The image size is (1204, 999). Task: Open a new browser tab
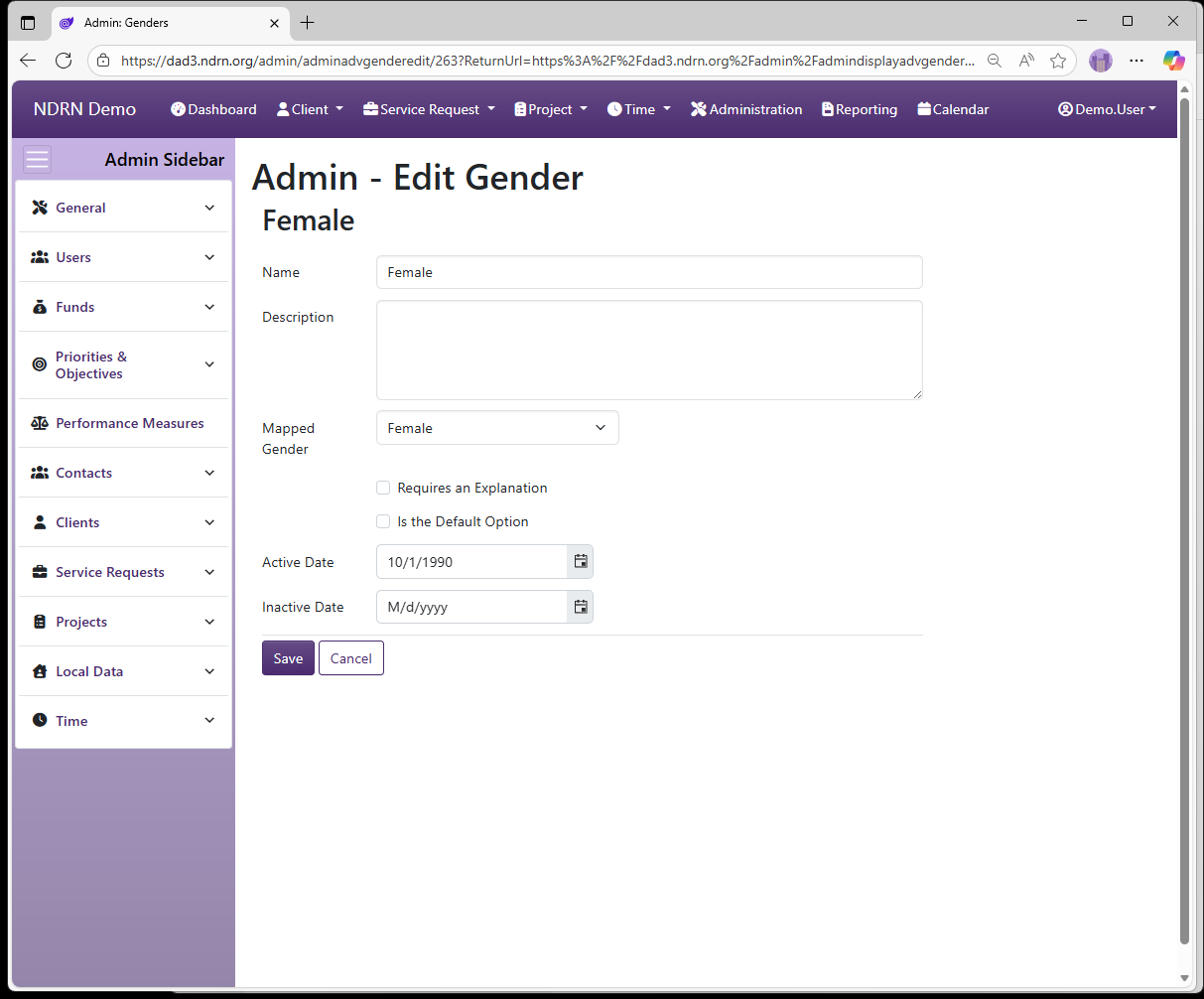coord(308,22)
